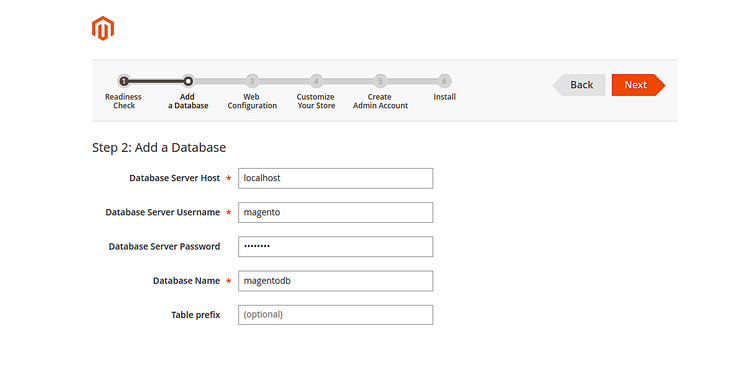Focus the Database Name field
This screenshot has width=750, height=384.
pos(336,281)
